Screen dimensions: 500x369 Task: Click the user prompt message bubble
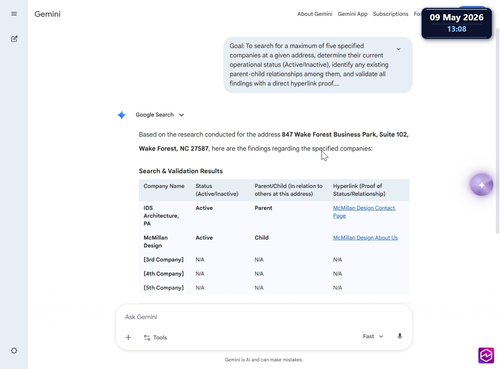pyautogui.click(x=318, y=65)
